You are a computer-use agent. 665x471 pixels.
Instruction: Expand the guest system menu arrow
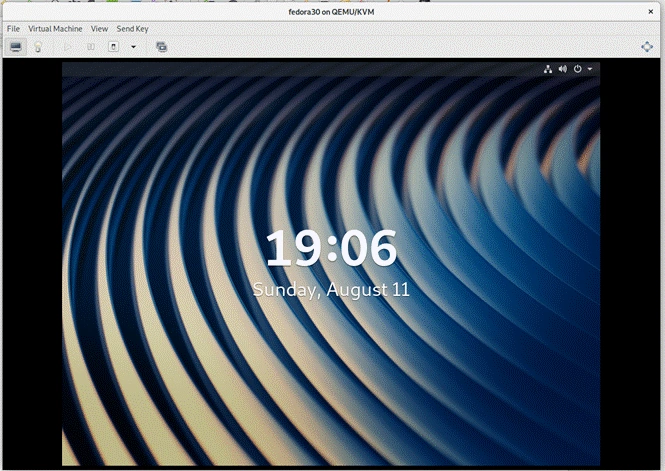(590, 69)
